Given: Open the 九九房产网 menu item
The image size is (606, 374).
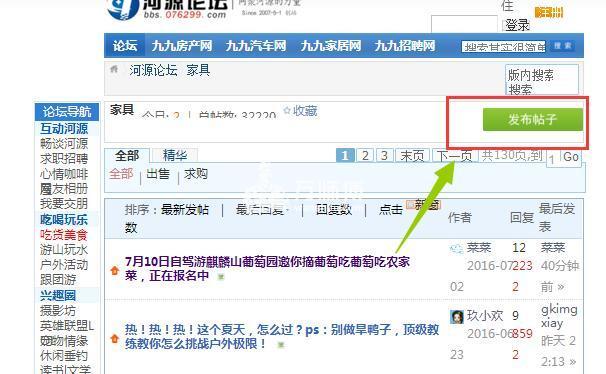Looking at the screenshot, I should pyautogui.click(x=182, y=46).
